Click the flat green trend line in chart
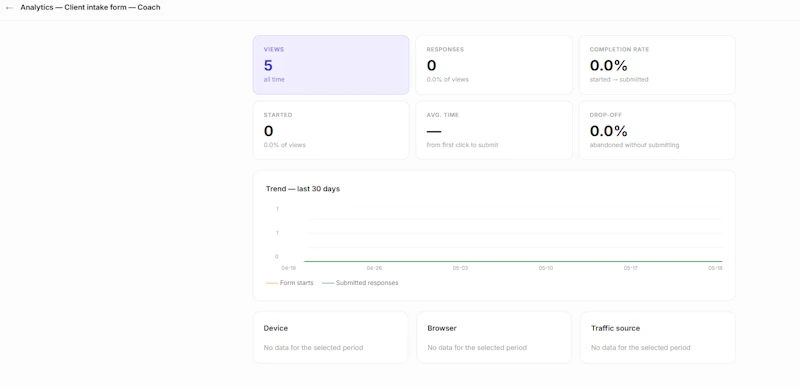This screenshot has height=389, width=800. (514, 261)
